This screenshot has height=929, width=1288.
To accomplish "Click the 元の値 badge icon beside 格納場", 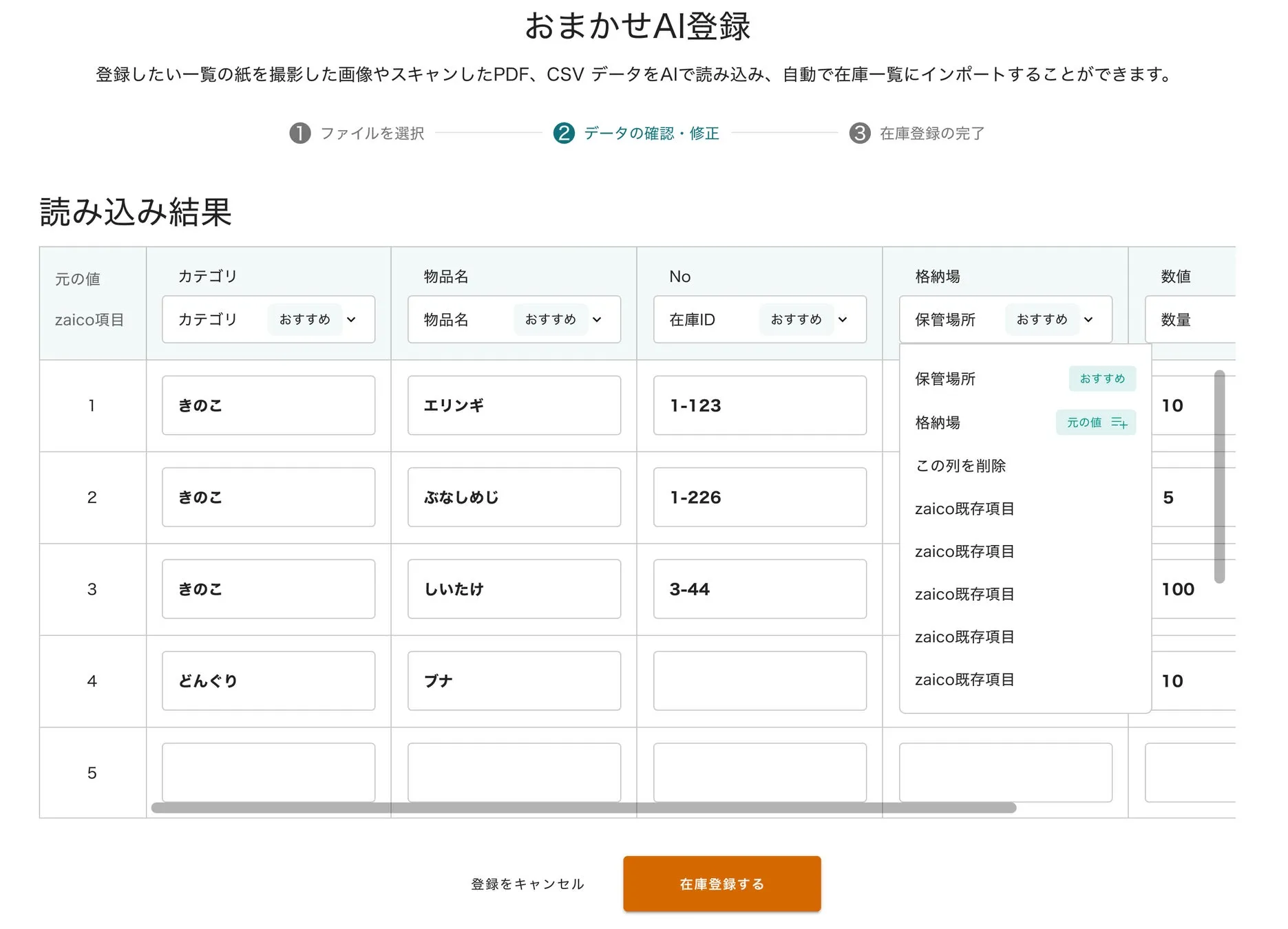I will pos(1119,423).
